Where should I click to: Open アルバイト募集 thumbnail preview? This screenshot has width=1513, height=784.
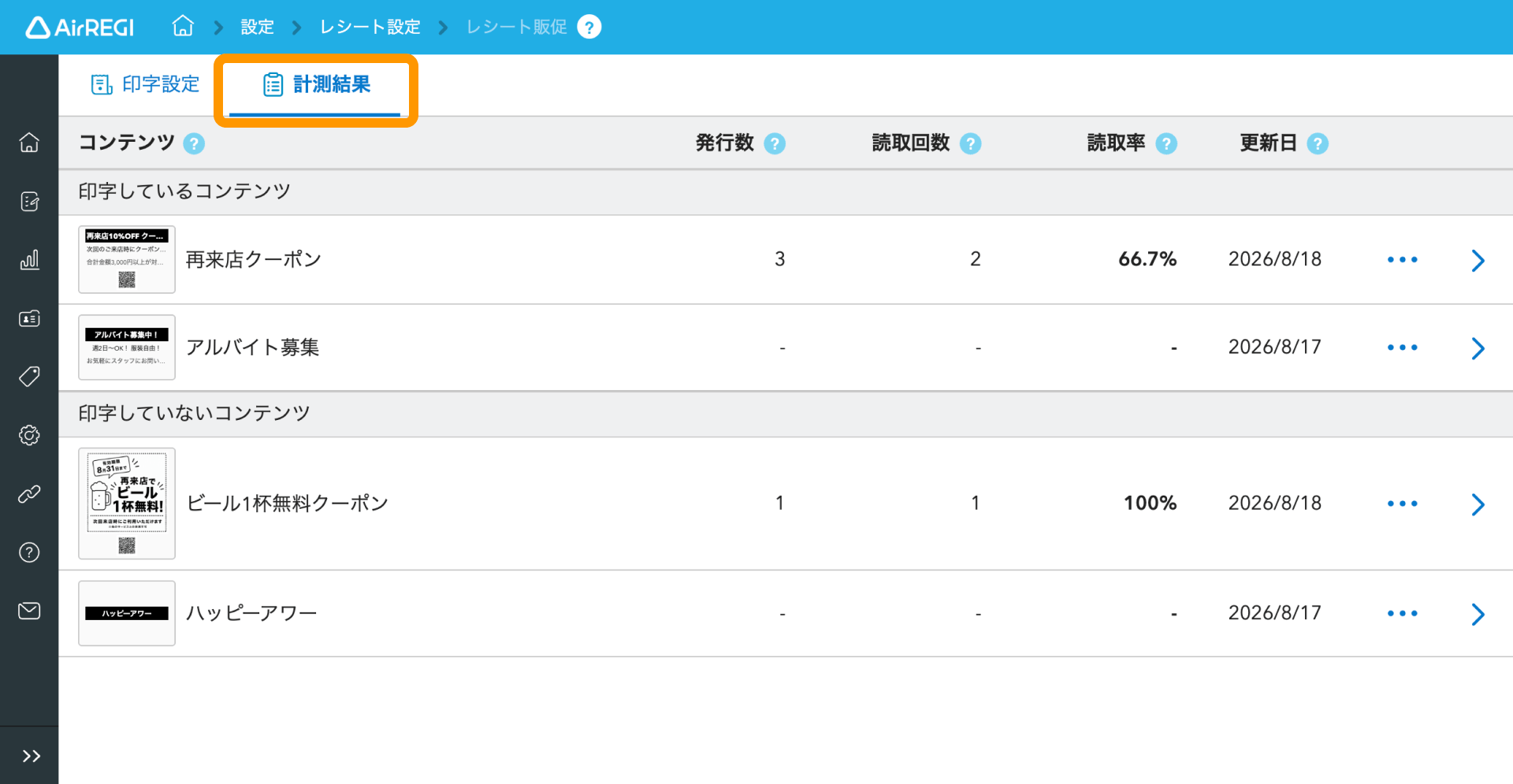[x=127, y=347]
